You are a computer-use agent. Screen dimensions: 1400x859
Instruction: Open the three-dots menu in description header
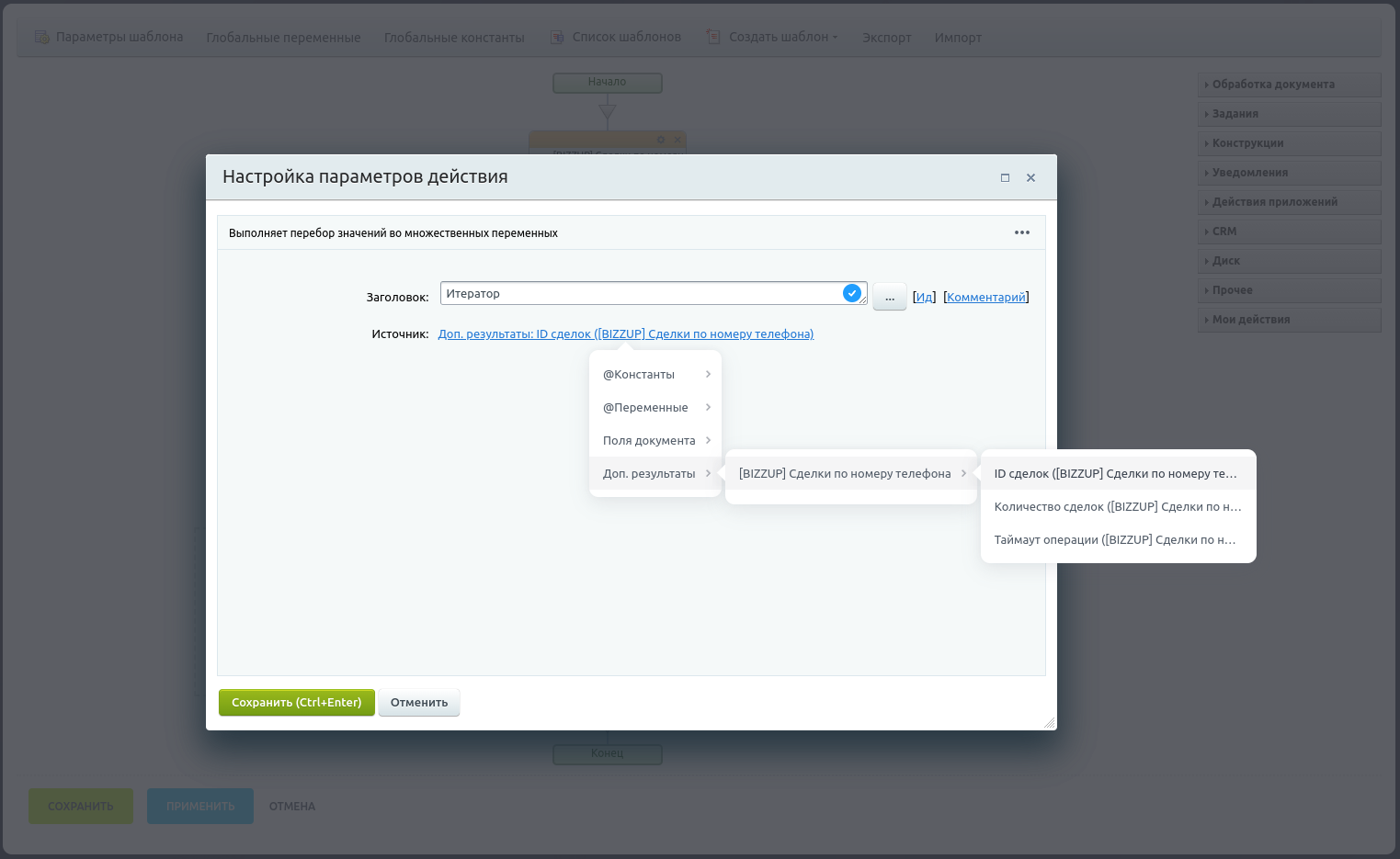pyautogui.click(x=1022, y=232)
